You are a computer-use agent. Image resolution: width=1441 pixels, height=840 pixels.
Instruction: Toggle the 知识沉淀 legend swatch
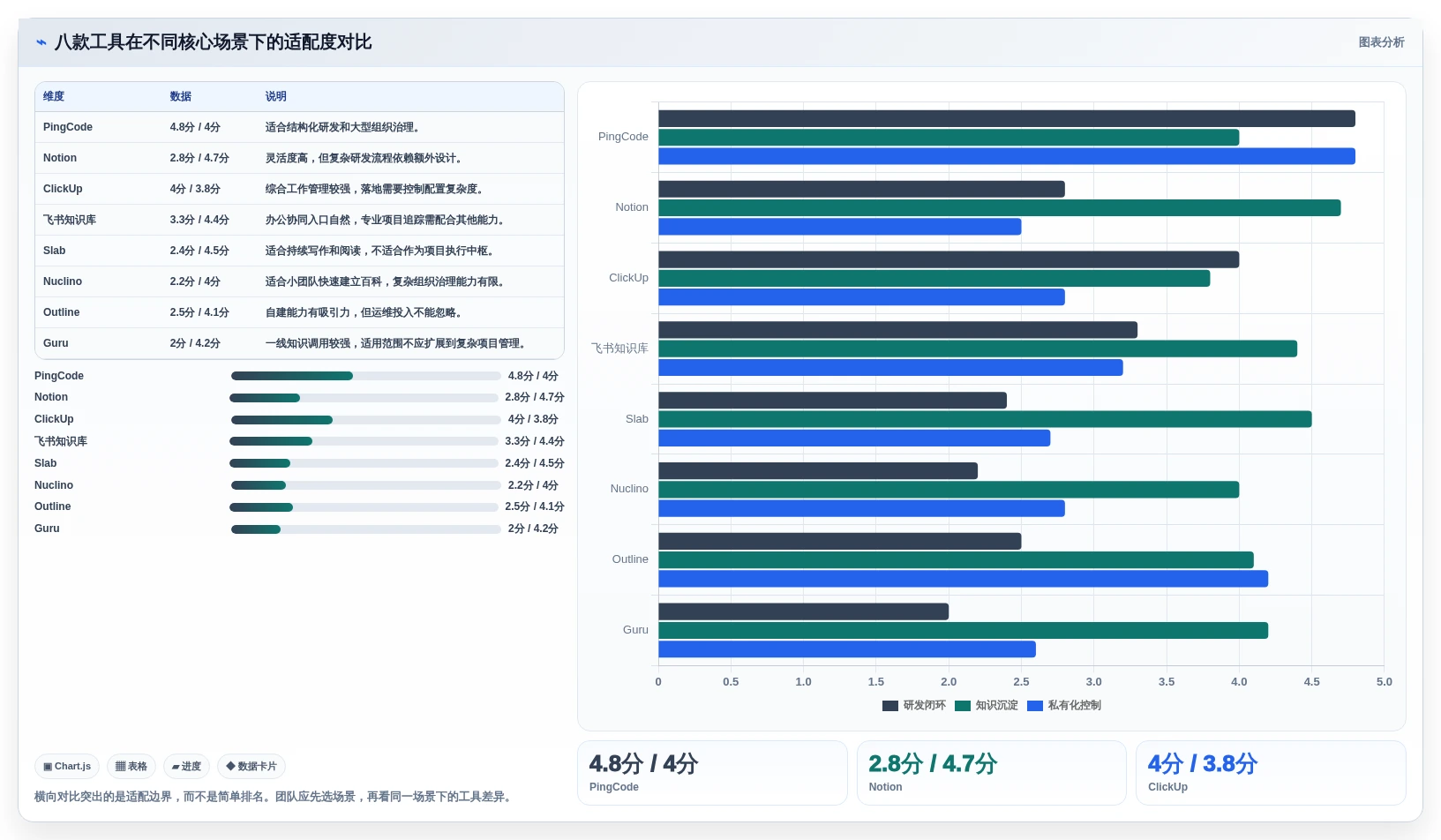pos(963,705)
